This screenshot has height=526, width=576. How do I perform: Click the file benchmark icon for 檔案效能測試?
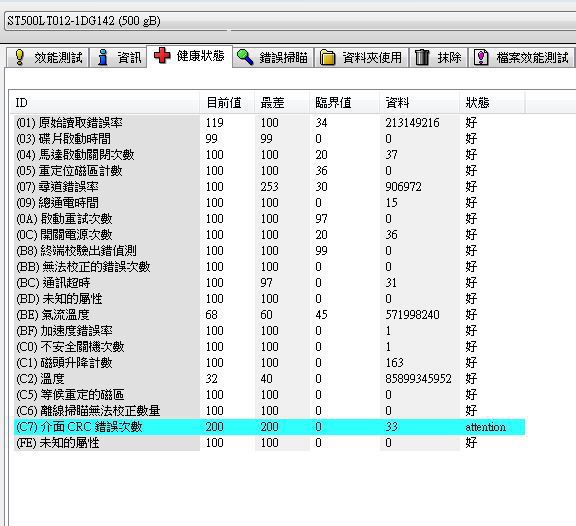(x=481, y=58)
